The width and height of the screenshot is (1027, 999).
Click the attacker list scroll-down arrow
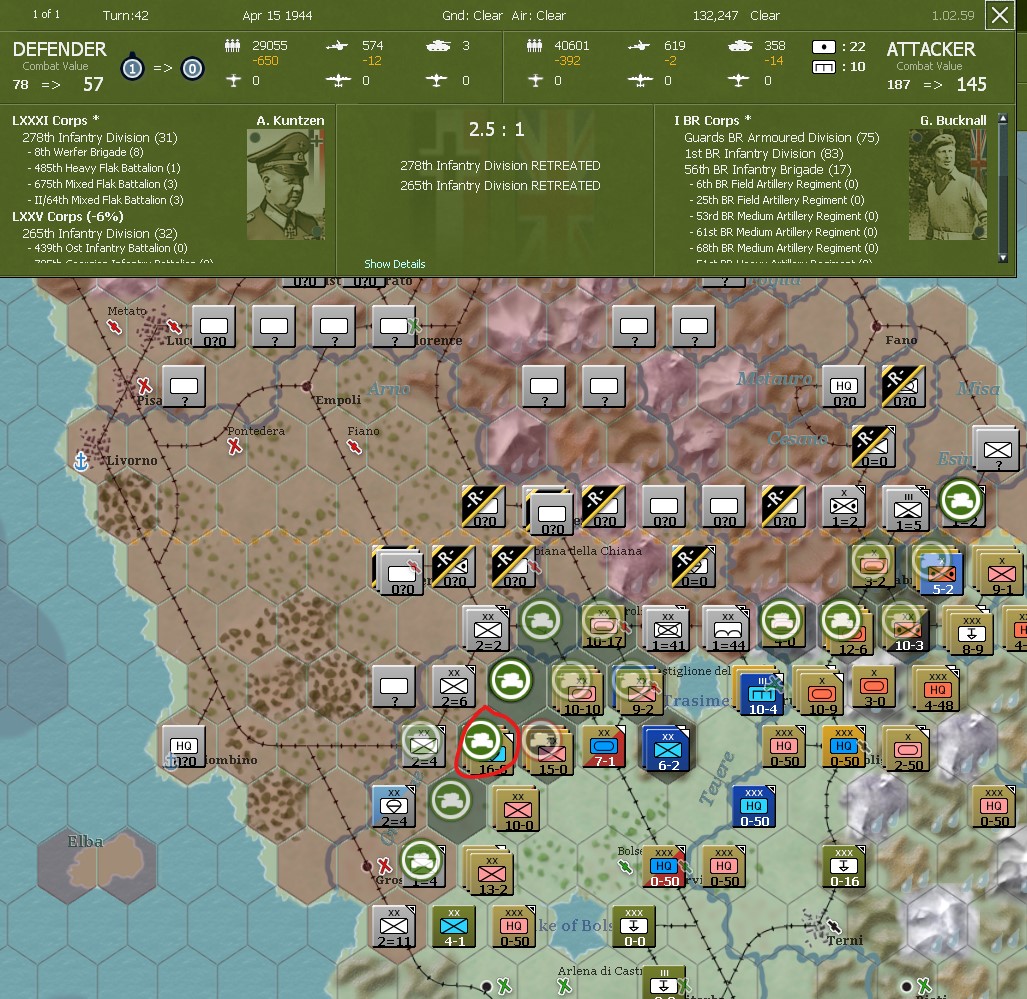[x=1002, y=257]
